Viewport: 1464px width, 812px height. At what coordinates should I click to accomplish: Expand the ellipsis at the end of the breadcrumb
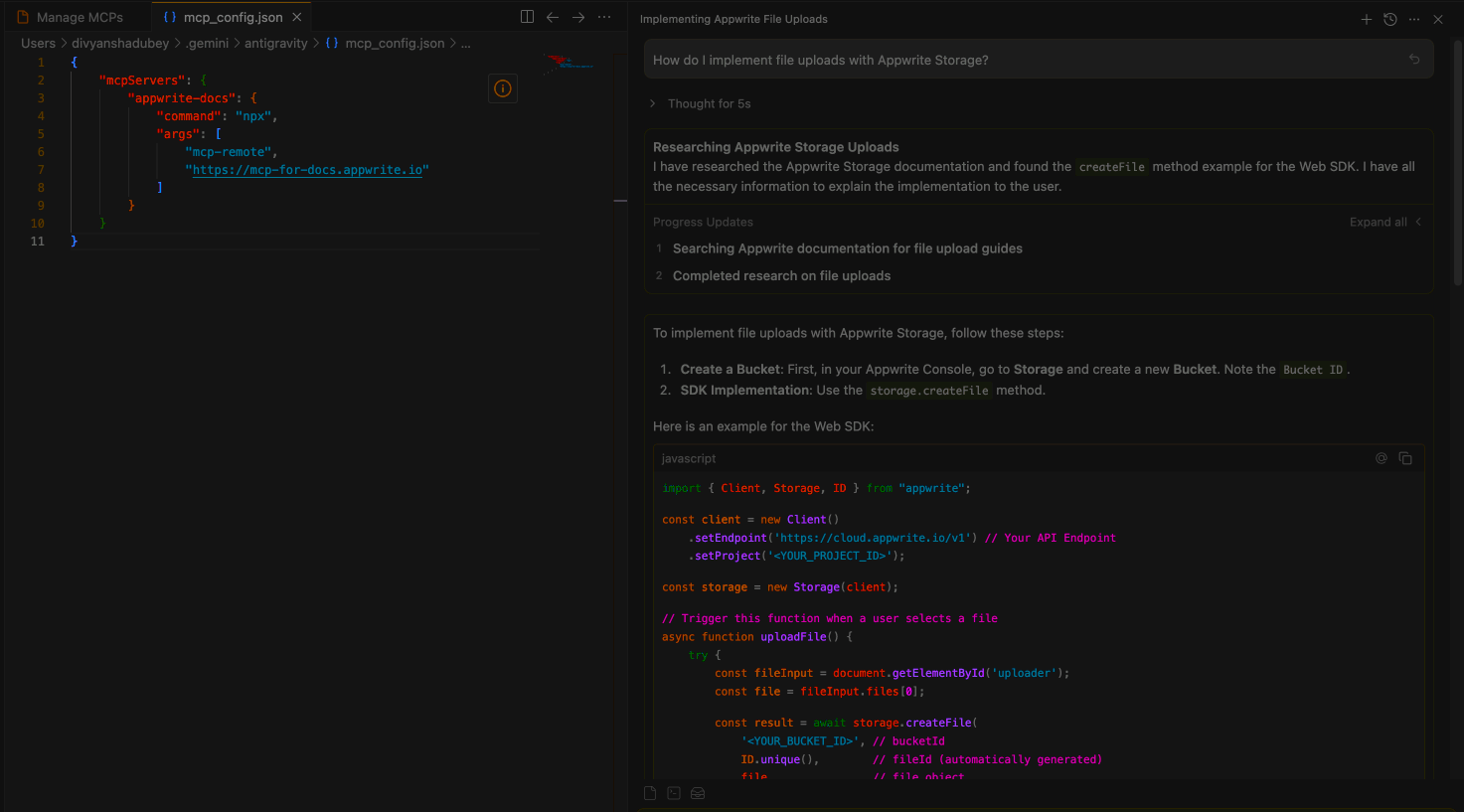[465, 43]
